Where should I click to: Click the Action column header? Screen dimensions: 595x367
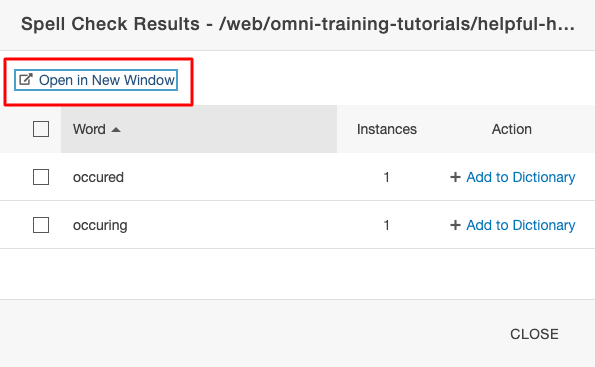[x=512, y=129]
